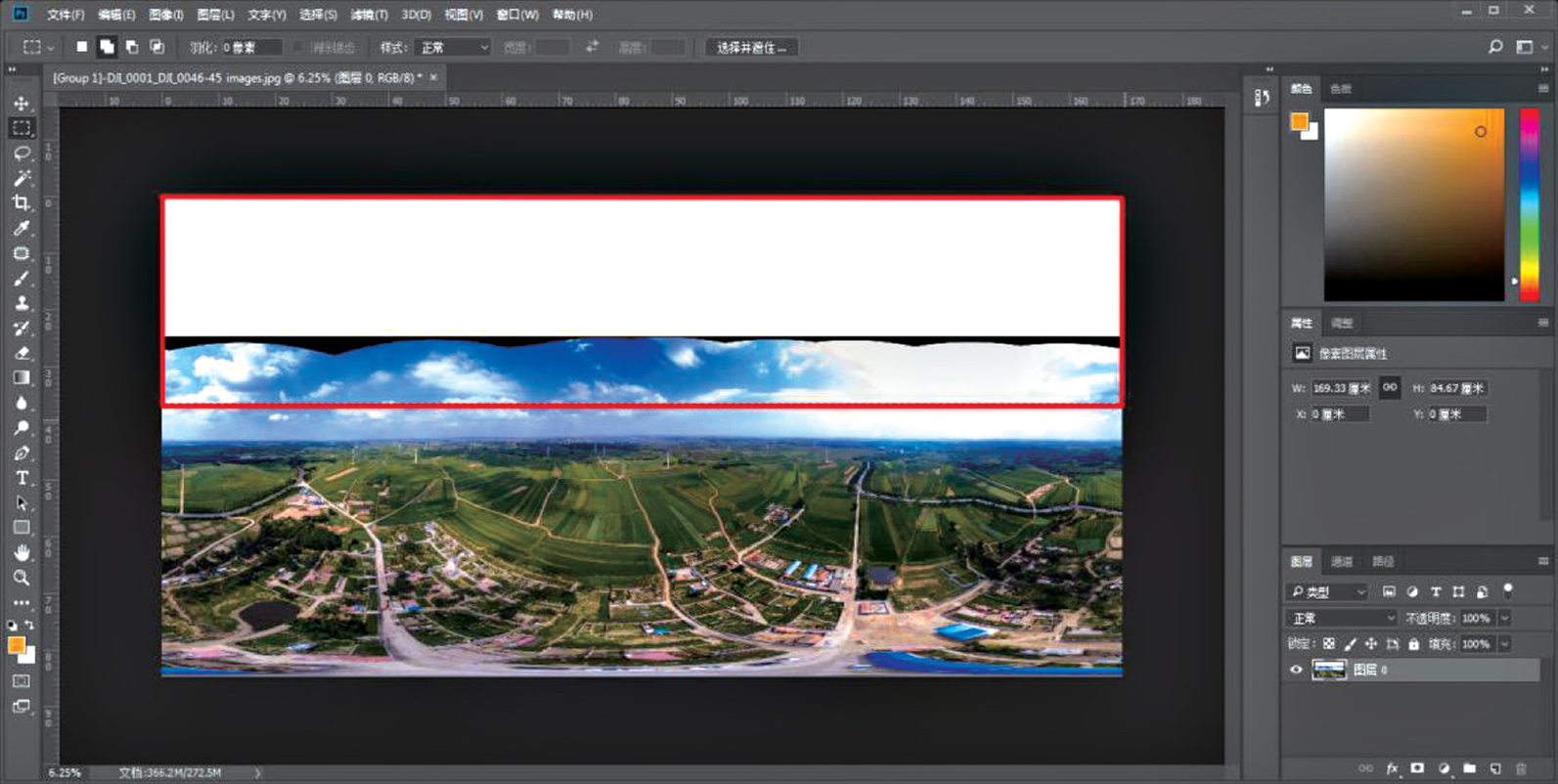
Task: Pick the Crop tool
Action: (x=22, y=203)
